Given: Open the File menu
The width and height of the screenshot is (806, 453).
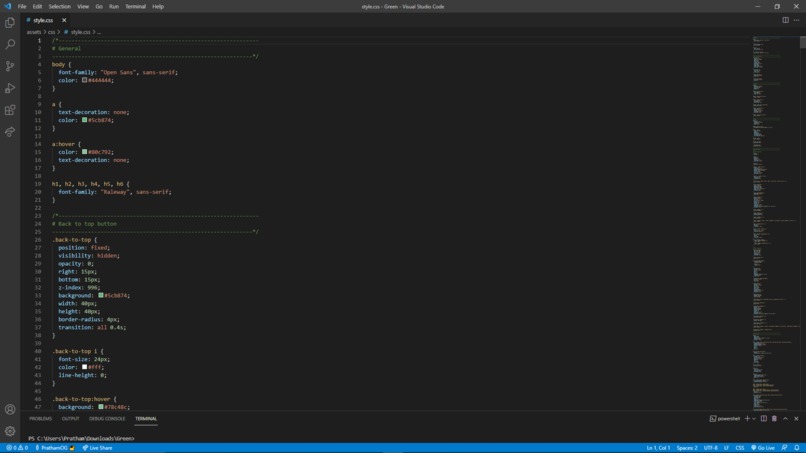Looking at the screenshot, I should (x=22, y=7).
